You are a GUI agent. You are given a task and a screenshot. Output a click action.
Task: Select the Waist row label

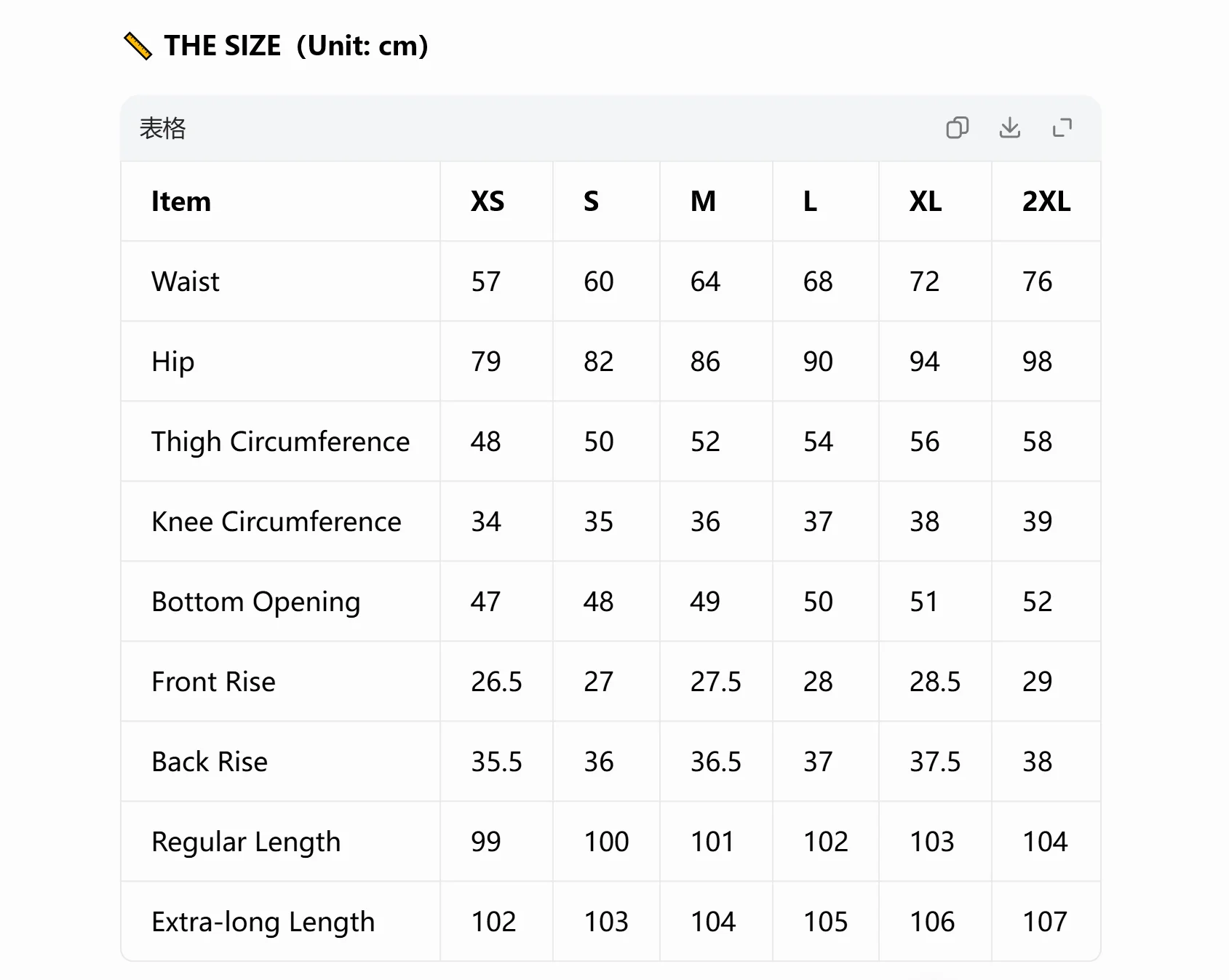pyautogui.click(x=185, y=282)
